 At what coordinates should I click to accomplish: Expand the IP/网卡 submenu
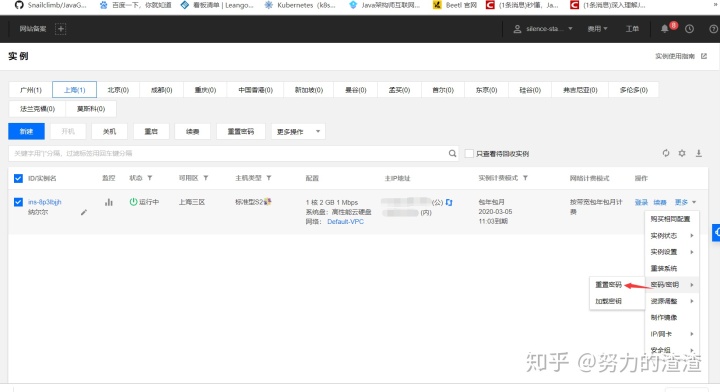(x=672, y=334)
